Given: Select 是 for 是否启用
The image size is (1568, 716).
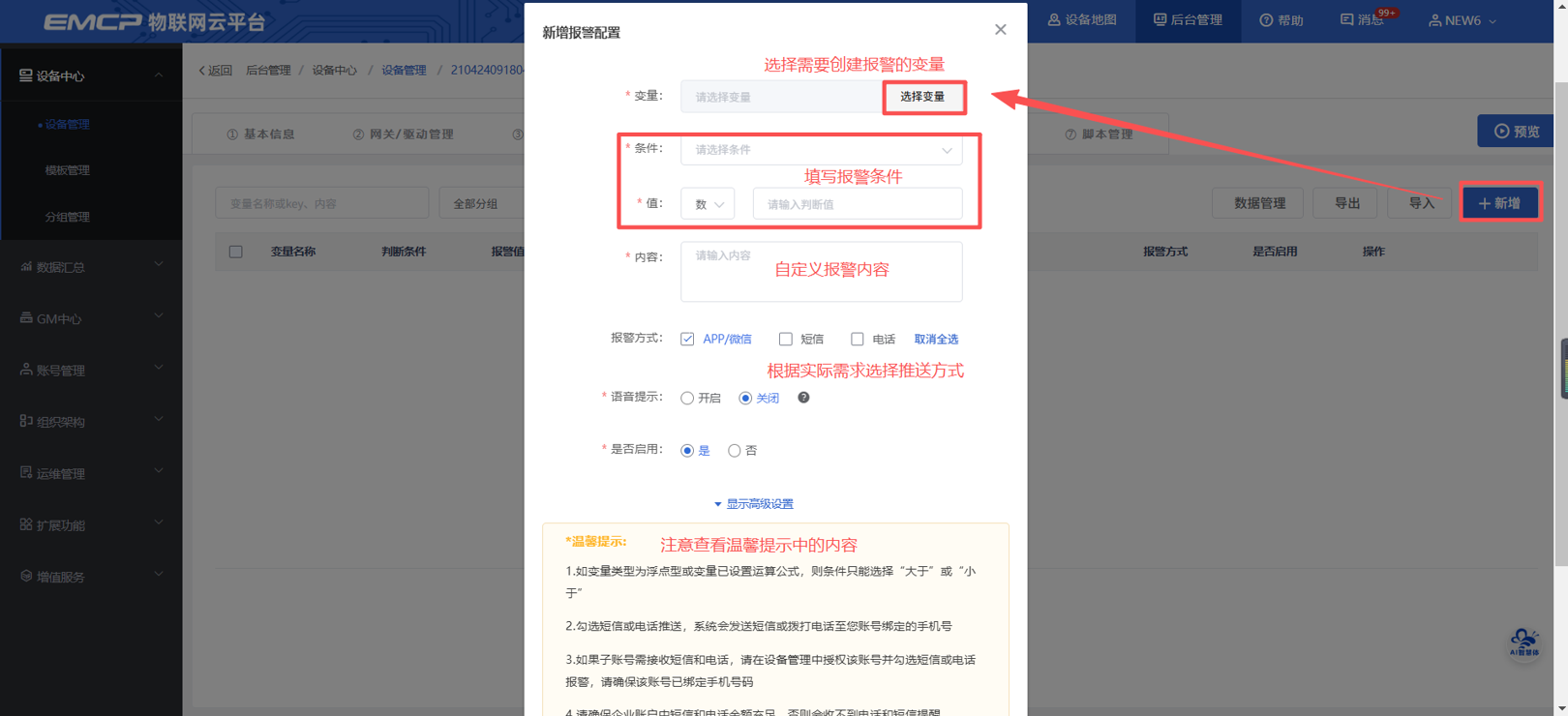Looking at the screenshot, I should (687, 450).
